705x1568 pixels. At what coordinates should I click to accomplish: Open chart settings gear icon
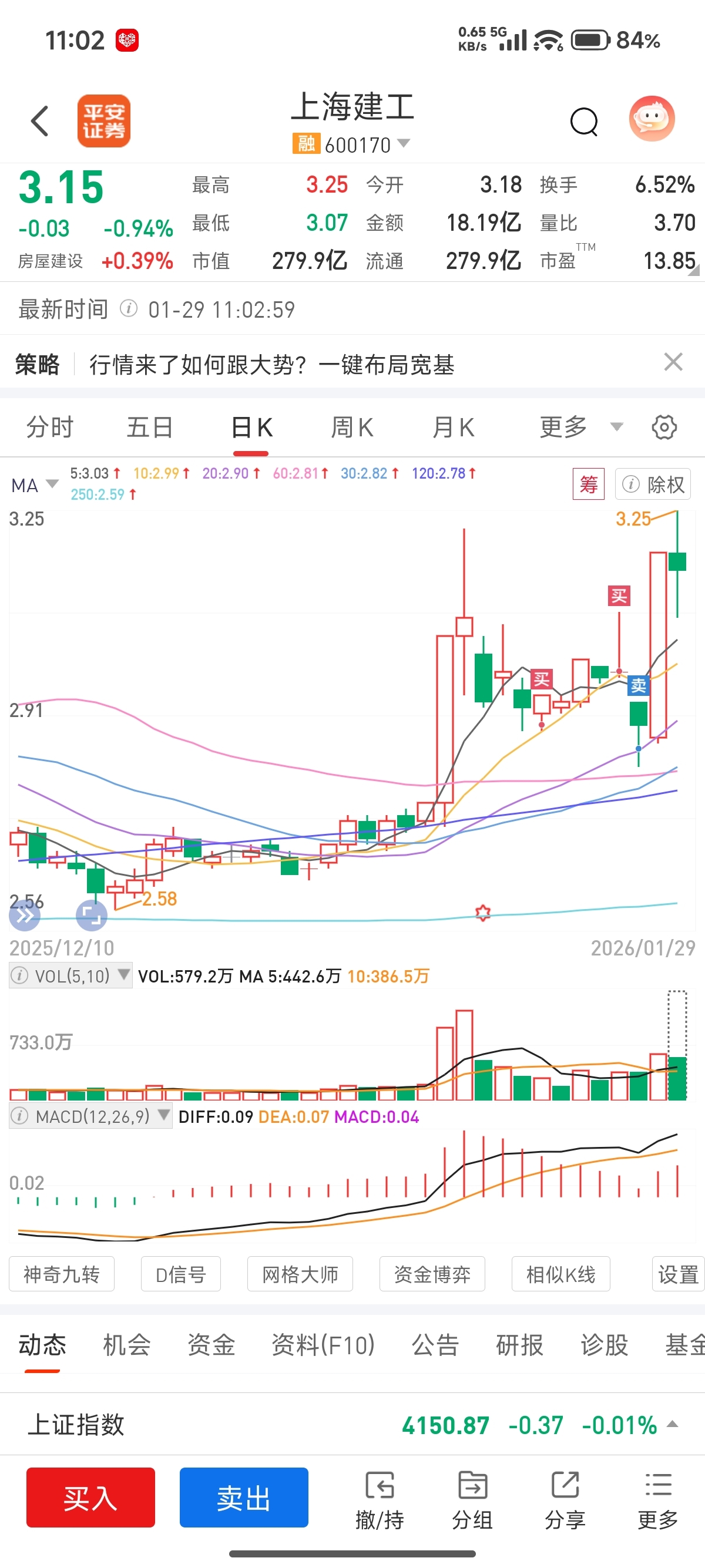coord(664,428)
